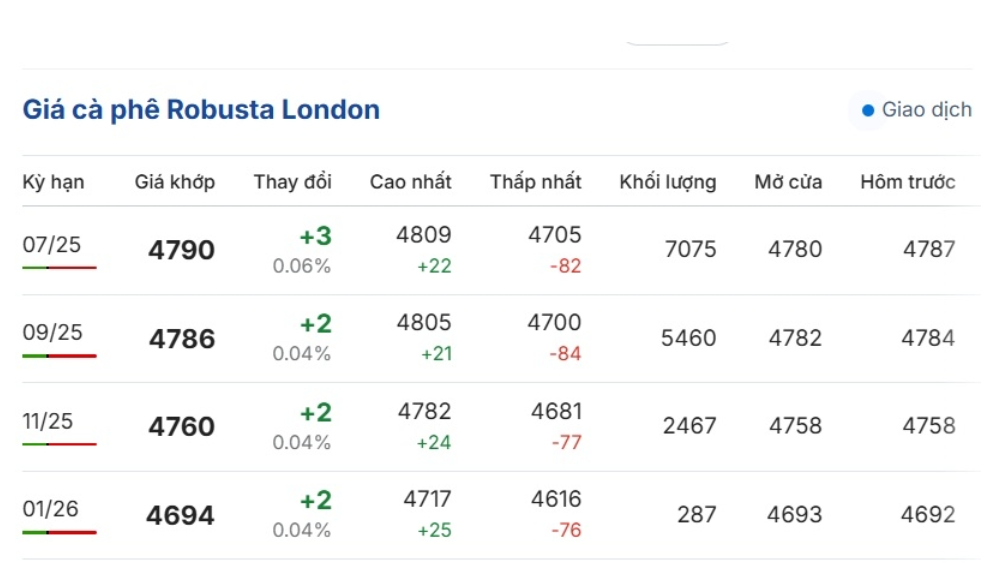The height and width of the screenshot is (573, 1001).
Task: Click the Thấp nhất column header
Action: coord(536,182)
